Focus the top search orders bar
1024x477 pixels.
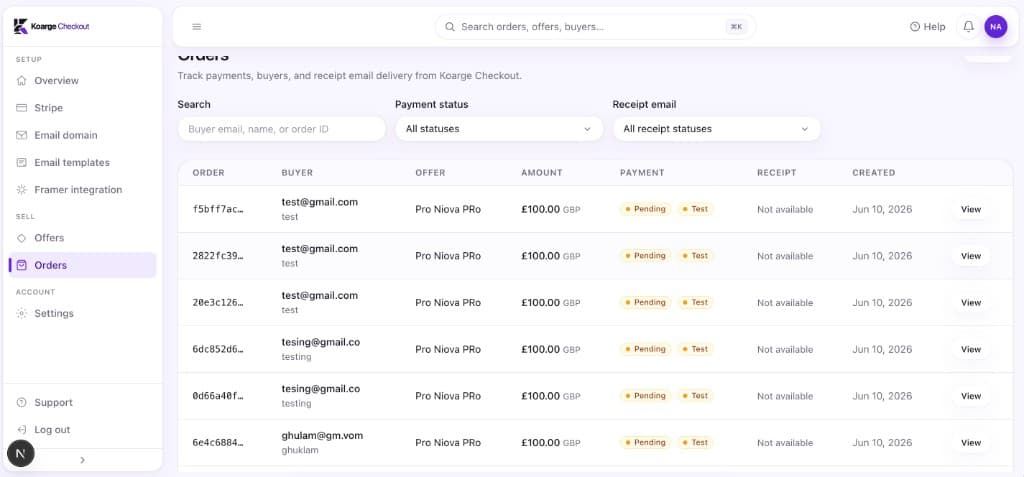(595, 27)
